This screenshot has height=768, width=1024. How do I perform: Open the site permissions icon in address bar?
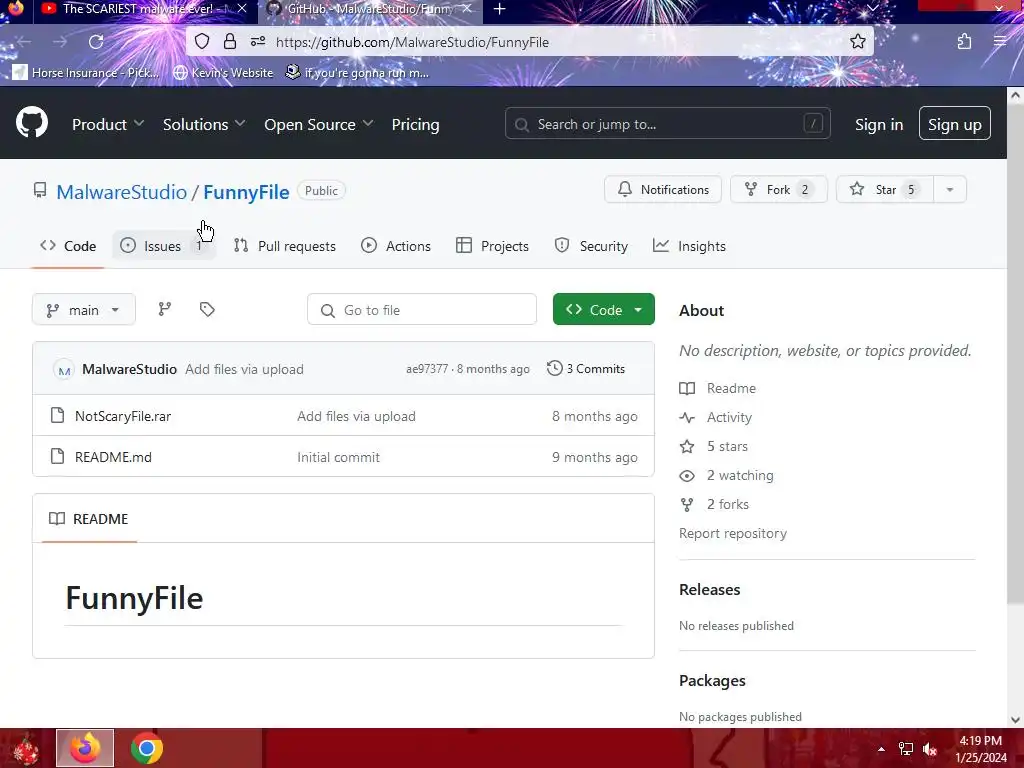[x=258, y=42]
